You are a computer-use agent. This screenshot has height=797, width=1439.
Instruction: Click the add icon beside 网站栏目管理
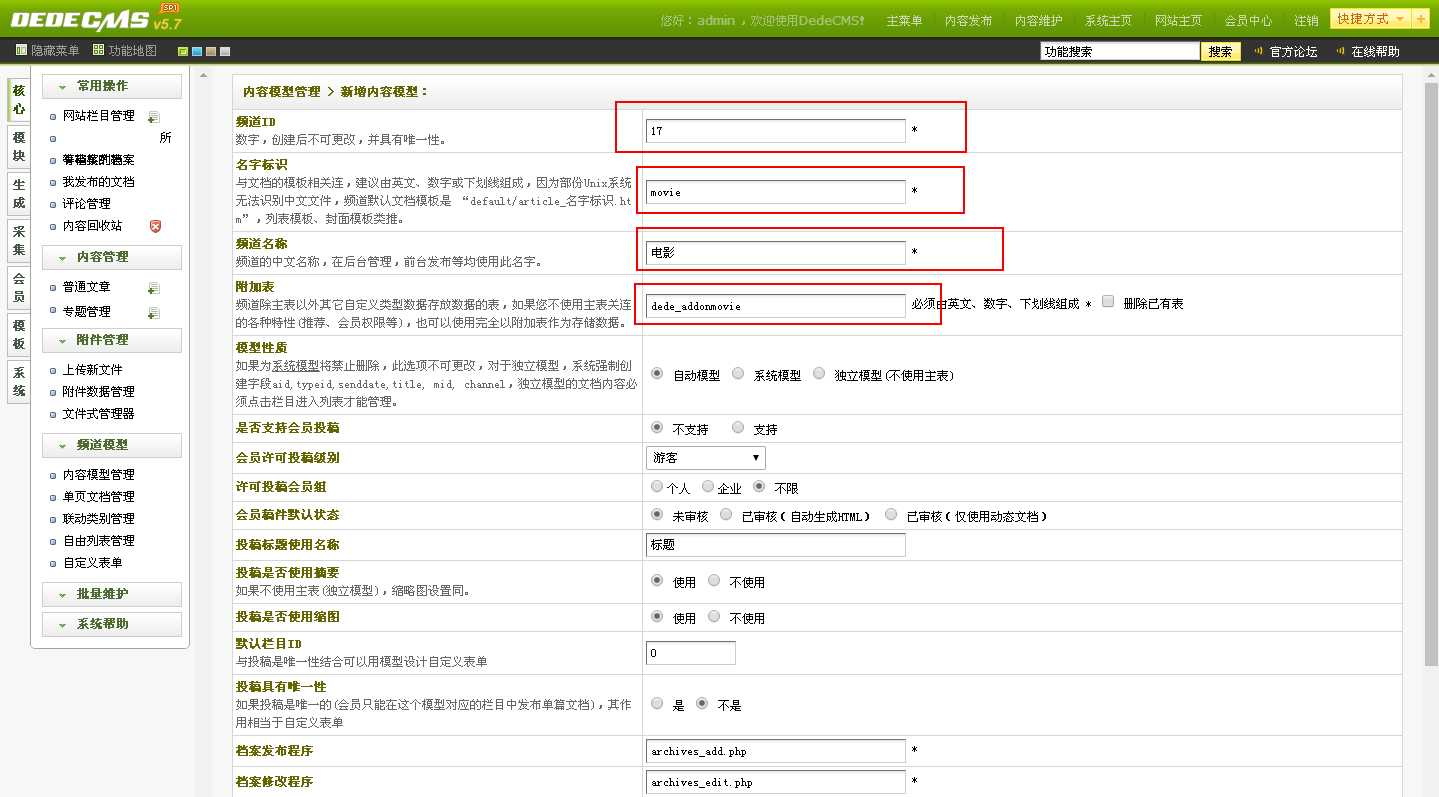(x=154, y=117)
